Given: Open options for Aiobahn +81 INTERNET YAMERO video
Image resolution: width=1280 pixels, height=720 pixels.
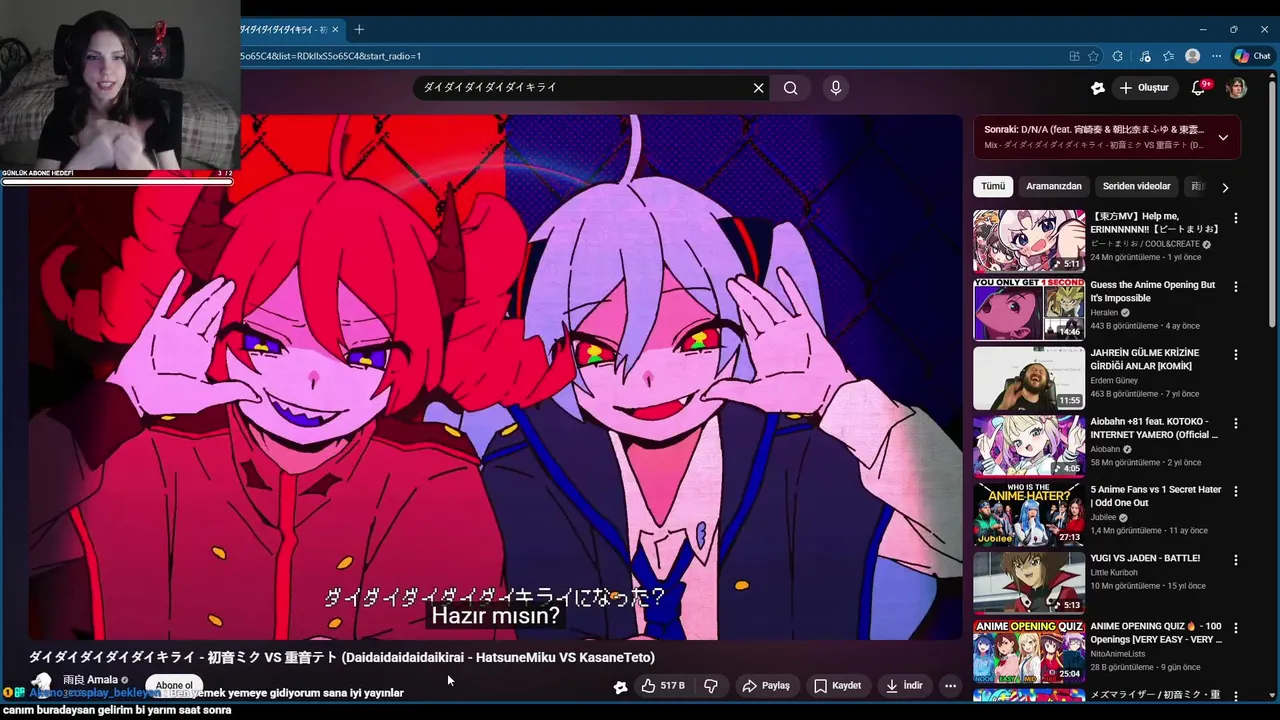Looking at the screenshot, I should pyautogui.click(x=1236, y=423).
